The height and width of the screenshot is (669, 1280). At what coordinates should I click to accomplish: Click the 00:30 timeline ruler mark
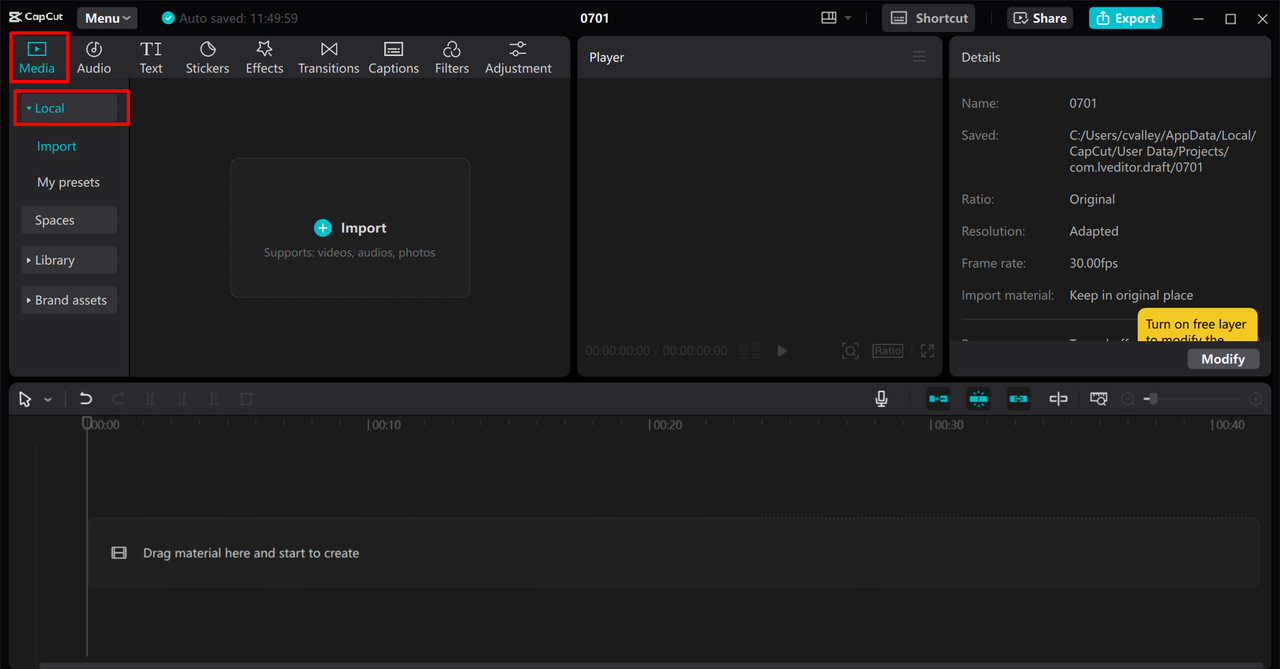pos(948,425)
